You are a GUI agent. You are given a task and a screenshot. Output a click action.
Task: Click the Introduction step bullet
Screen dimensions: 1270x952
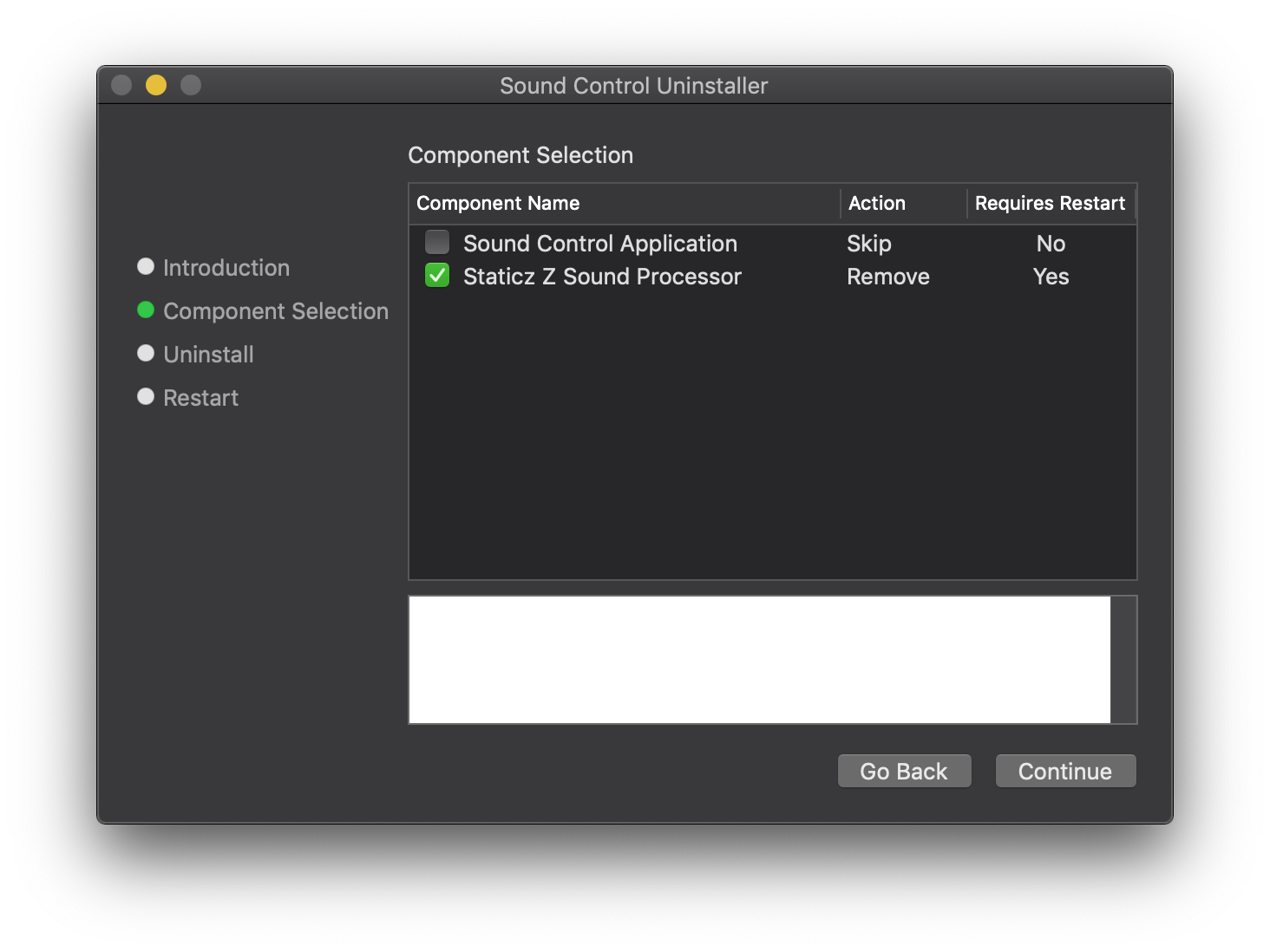pos(146,266)
